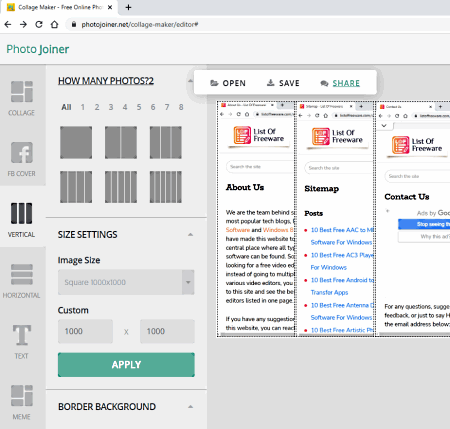Click the SHARE link

coord(340,83)
